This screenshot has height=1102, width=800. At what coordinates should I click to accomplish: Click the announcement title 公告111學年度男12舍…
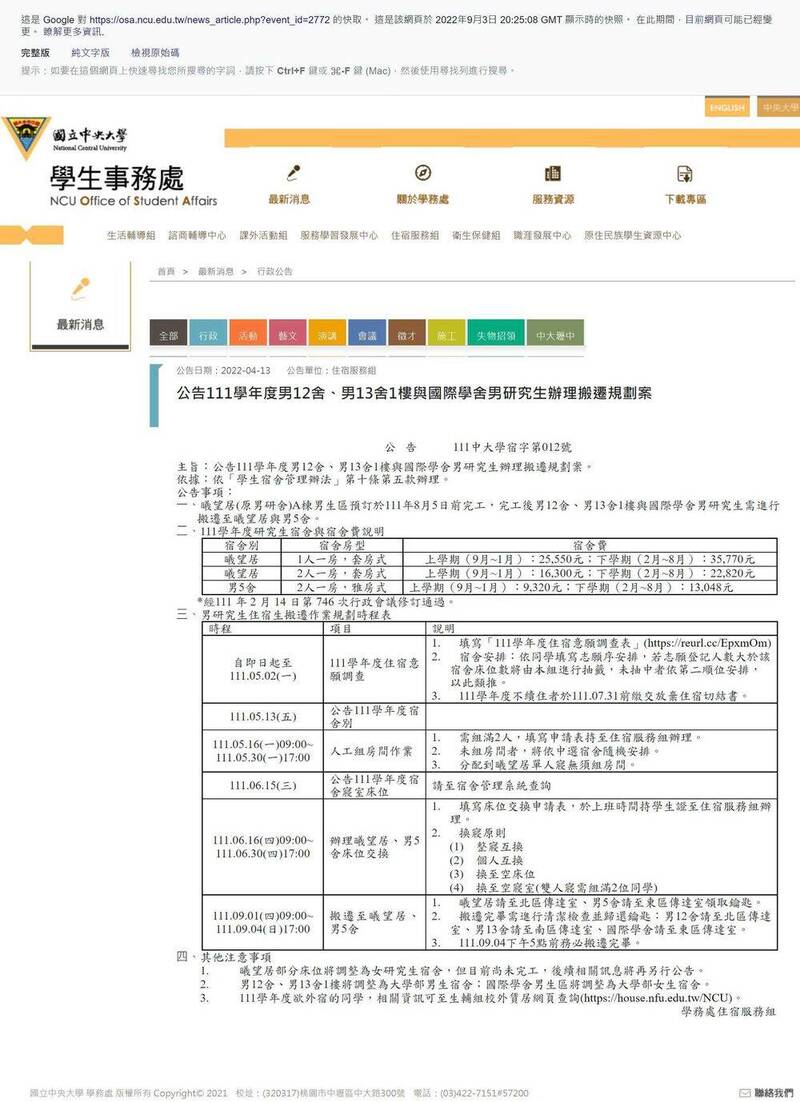coord(414,393)
